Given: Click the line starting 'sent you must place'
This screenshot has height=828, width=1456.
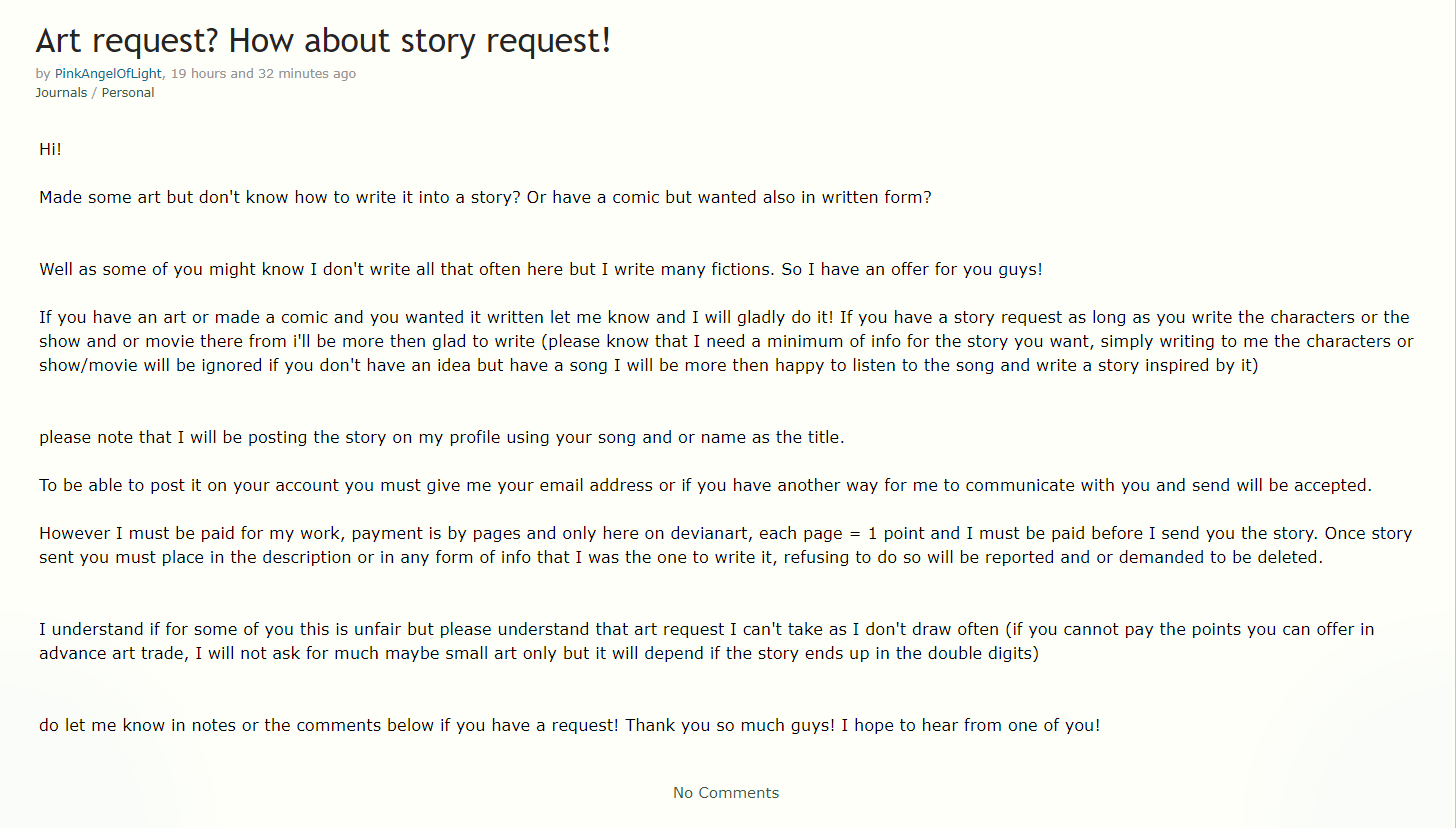Looking at the screenshot, I should (x=680, y=557).
